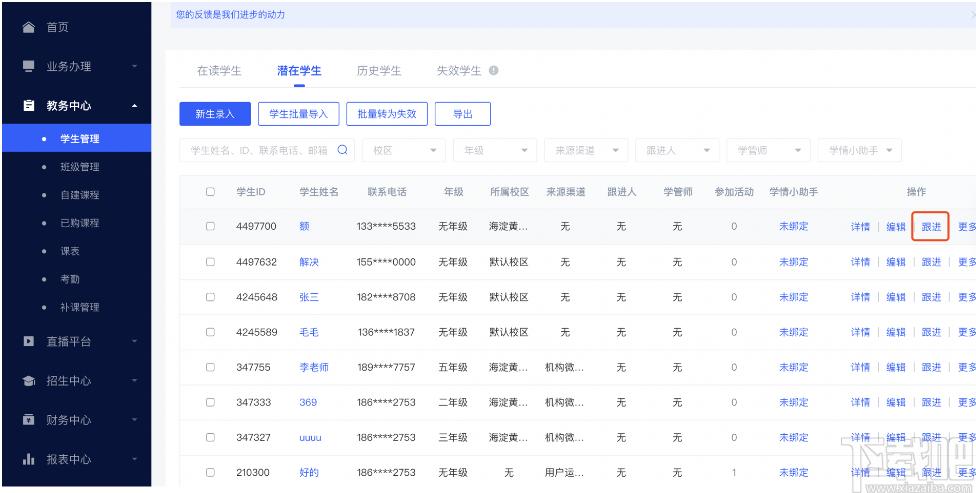This screenshot has width=976, height=493.
Task: Check the row for student 4497700
Action: (210, 227)
